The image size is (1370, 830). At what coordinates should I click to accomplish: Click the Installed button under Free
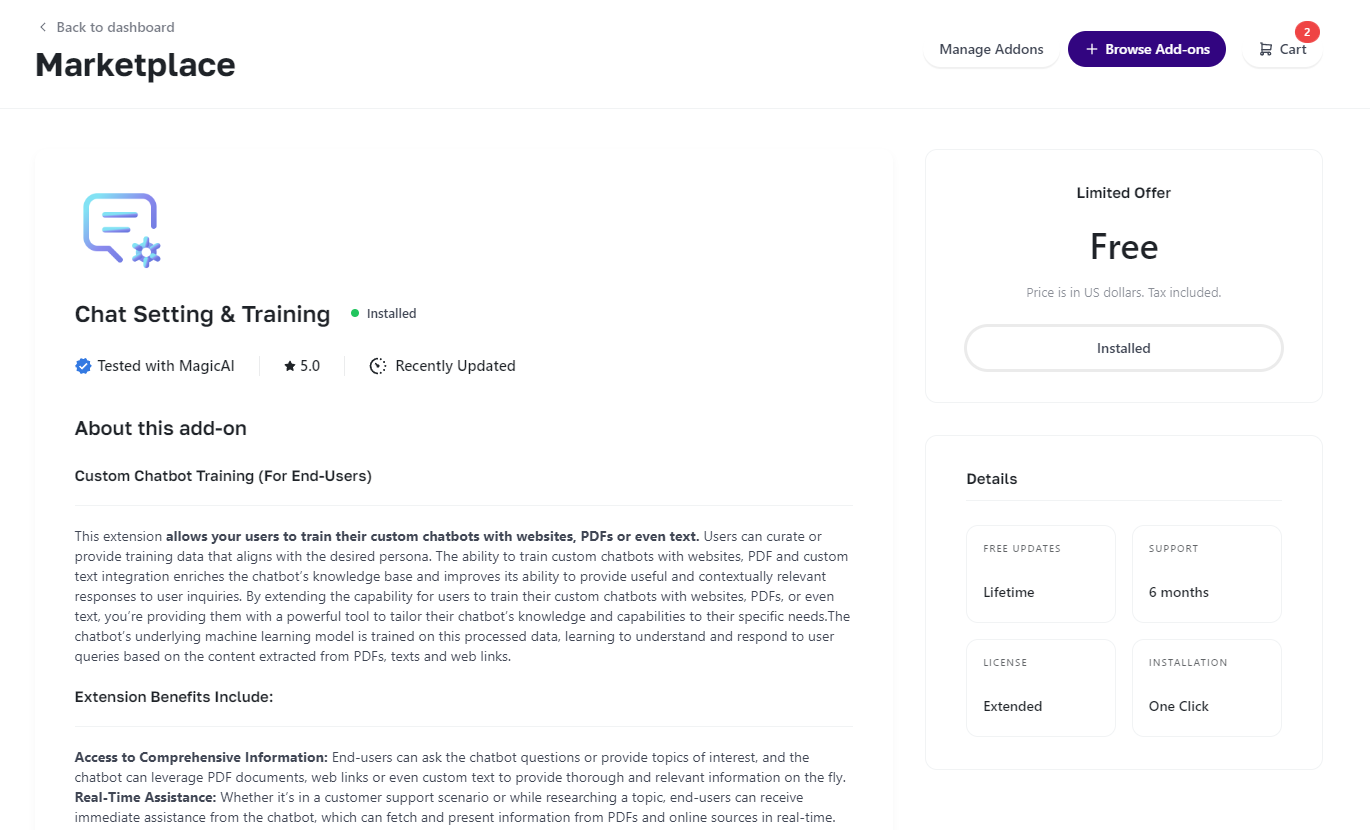click(1123, 348)
